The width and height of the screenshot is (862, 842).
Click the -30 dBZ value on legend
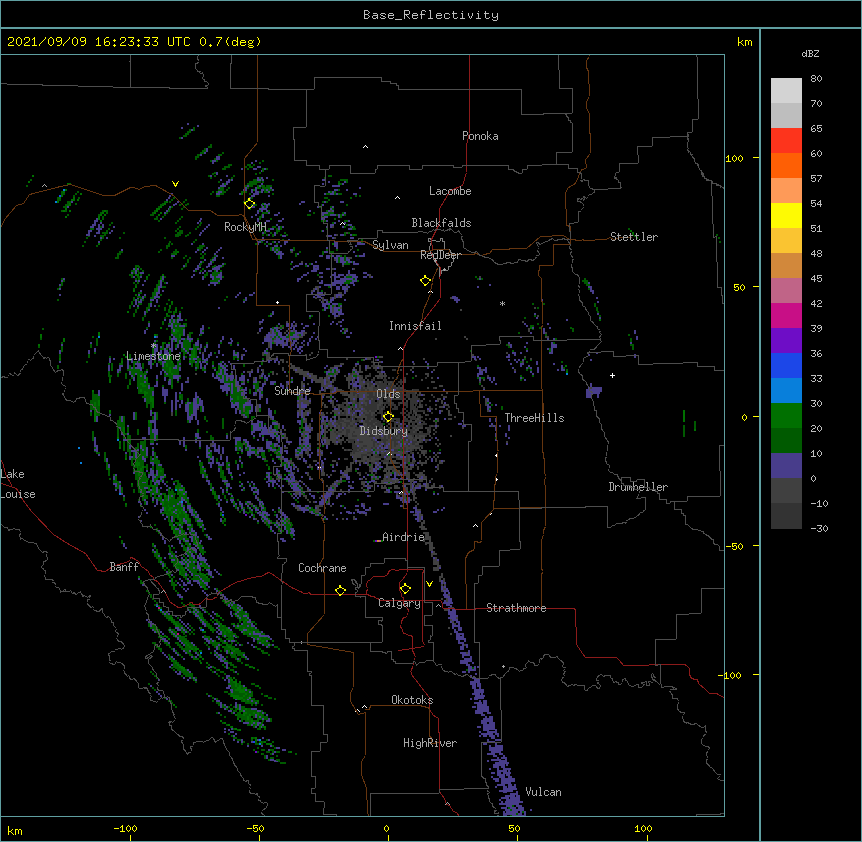click(x=819, y=528)
